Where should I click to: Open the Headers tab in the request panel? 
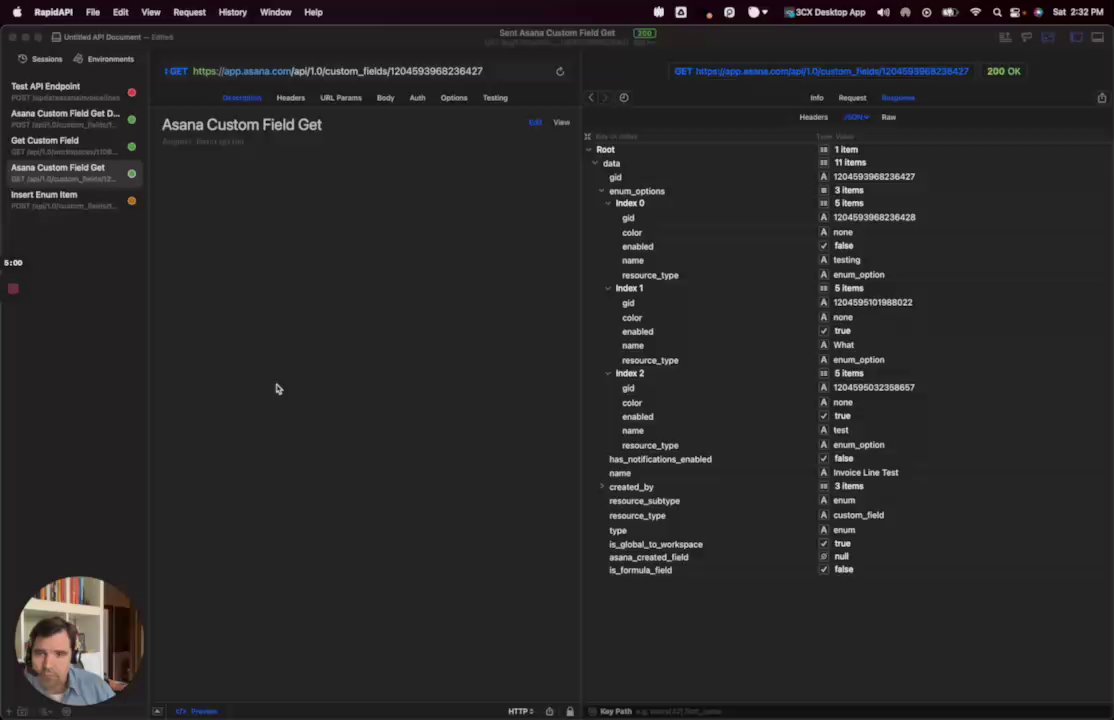click(291, 98)
